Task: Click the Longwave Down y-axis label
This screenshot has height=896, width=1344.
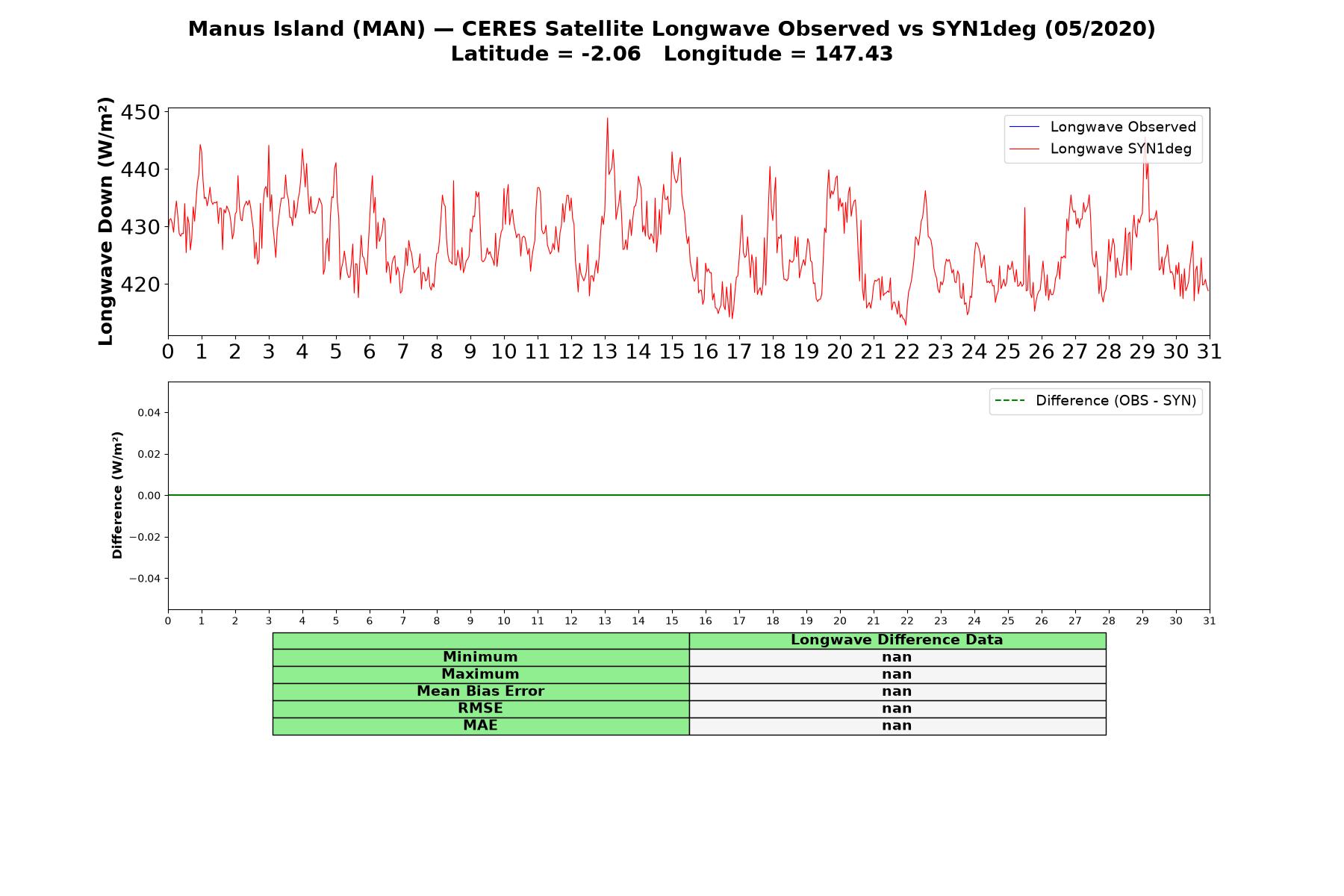Action: click(x=106, y=221)
